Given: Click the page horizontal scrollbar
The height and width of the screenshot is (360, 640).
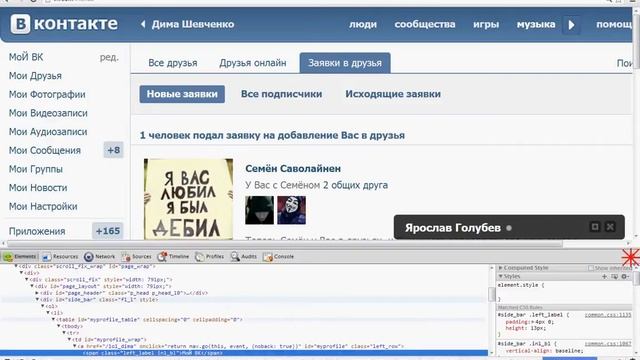Looking at the screenshot, I should (x=284, y=244).
